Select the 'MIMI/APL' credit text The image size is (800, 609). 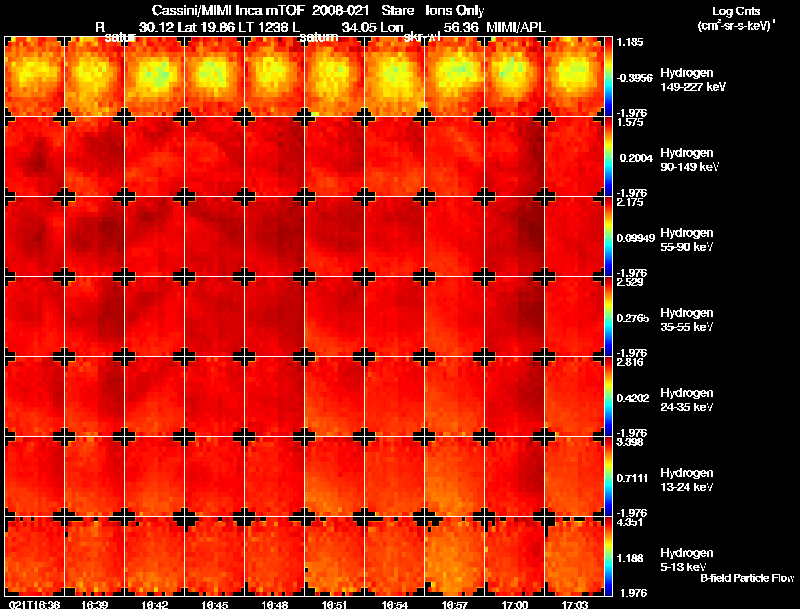pos(516,28)
